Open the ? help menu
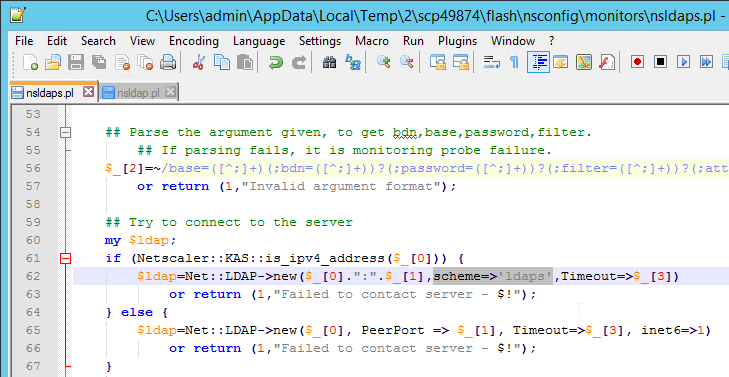 [x=551, y=41]
